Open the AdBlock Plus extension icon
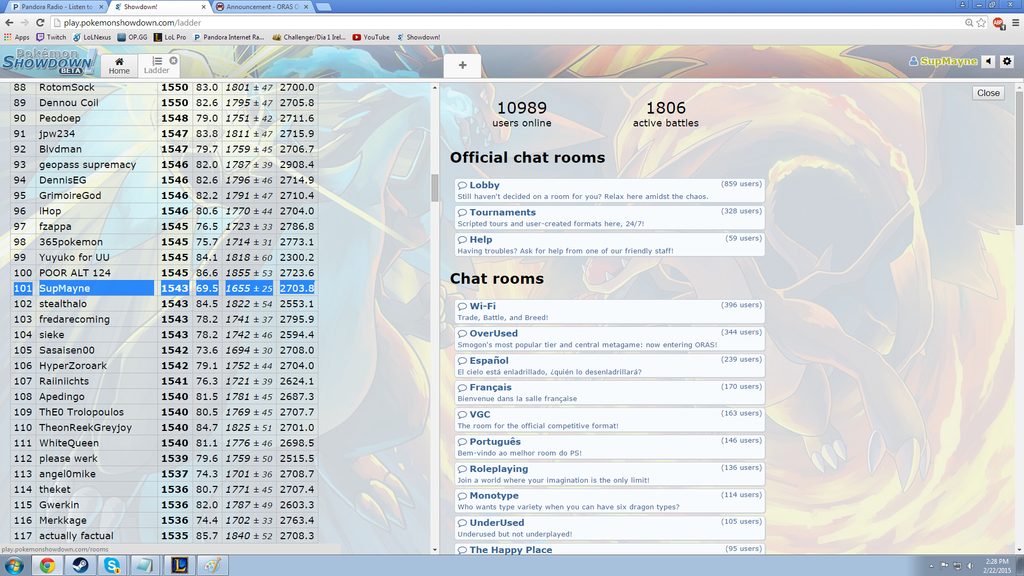The image size is (1024, 576). pos(997,22)
